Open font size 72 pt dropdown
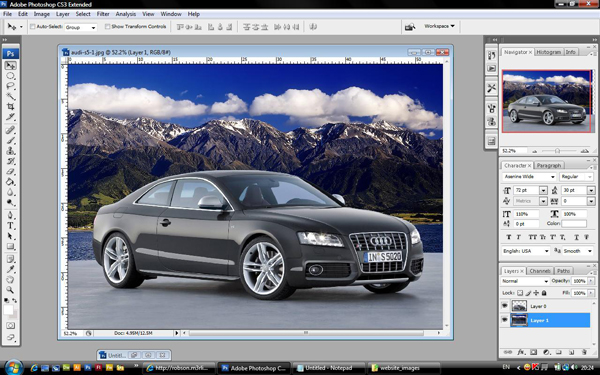This screenshot has width=600, height=375. tap(543, 190)
